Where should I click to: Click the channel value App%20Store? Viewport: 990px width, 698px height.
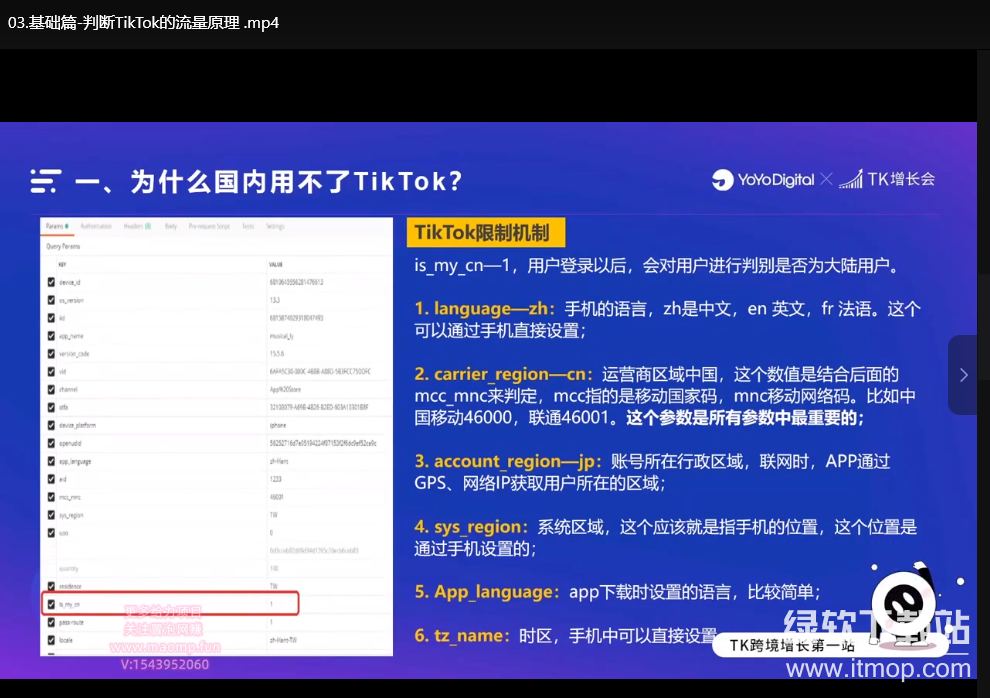pyautogui.click(x=285, y=389)
